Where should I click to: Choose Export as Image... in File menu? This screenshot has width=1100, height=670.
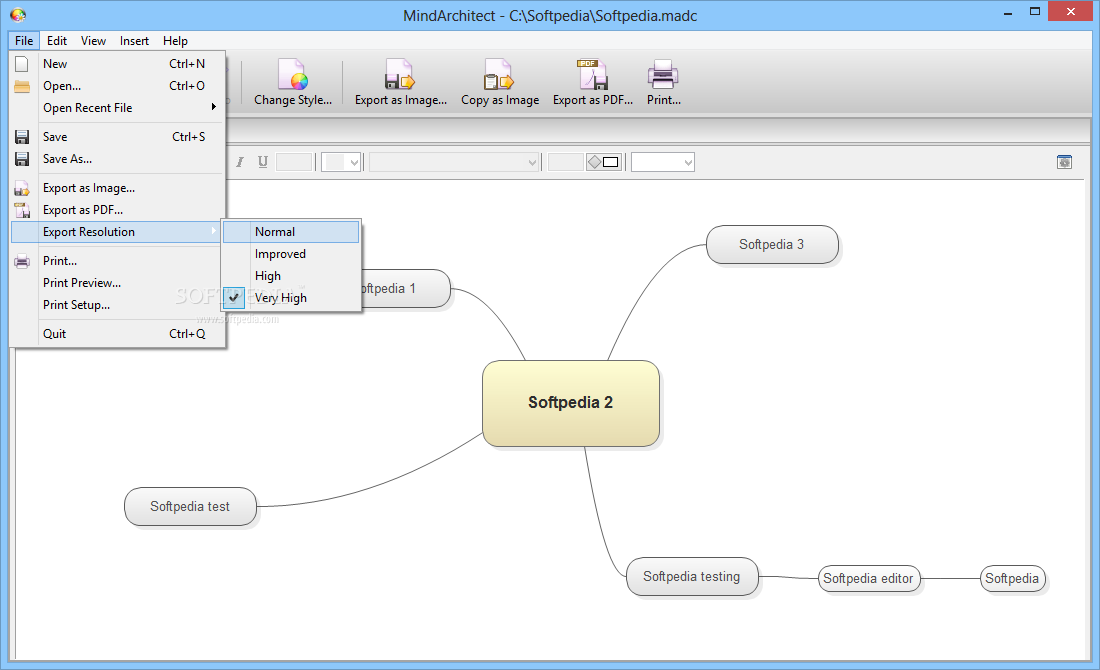pyautogui.click(x=118, y=188)
